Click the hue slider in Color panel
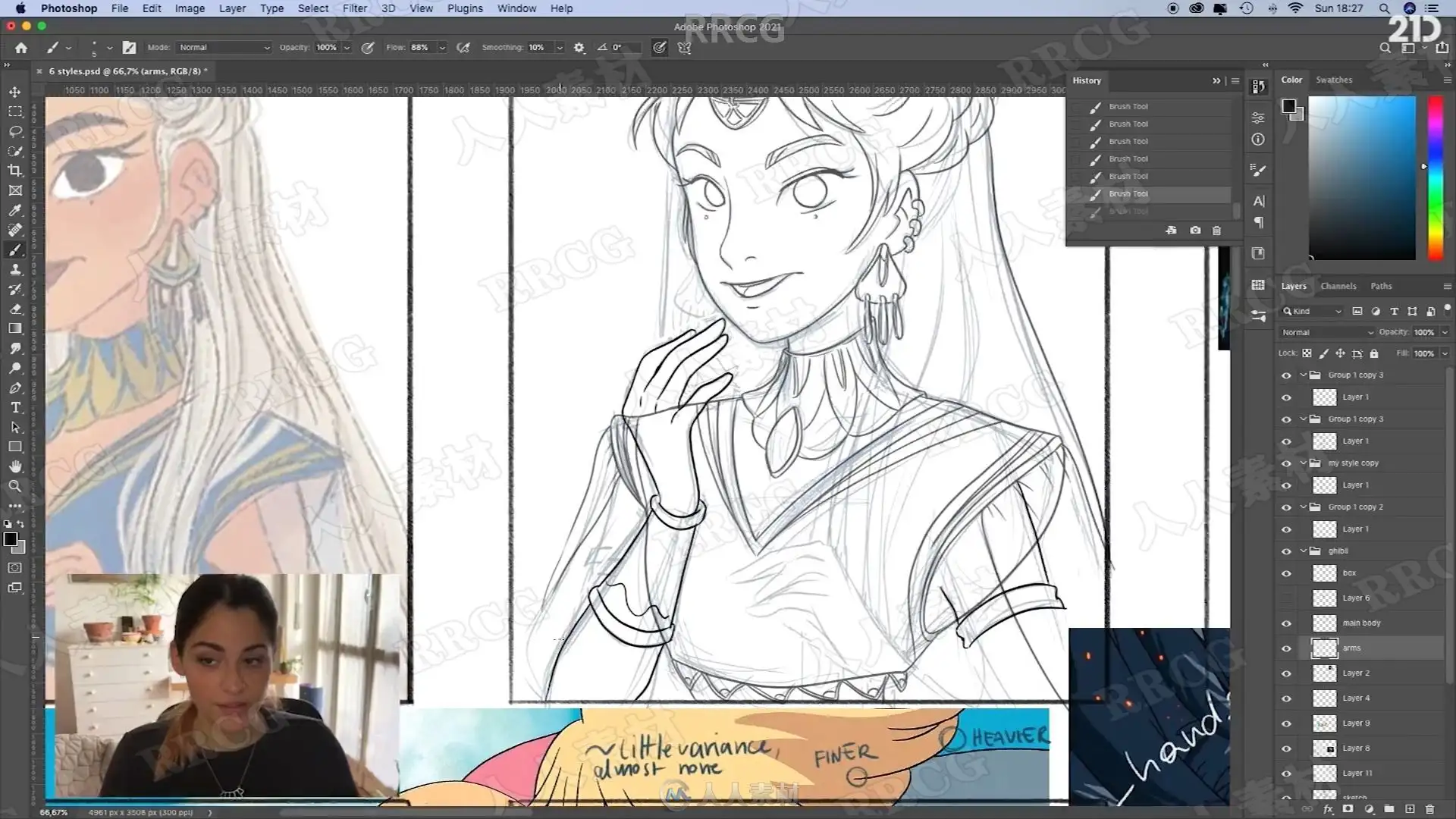The height and width of the screenshot is (819, 1456). [x=1435, y=178]
